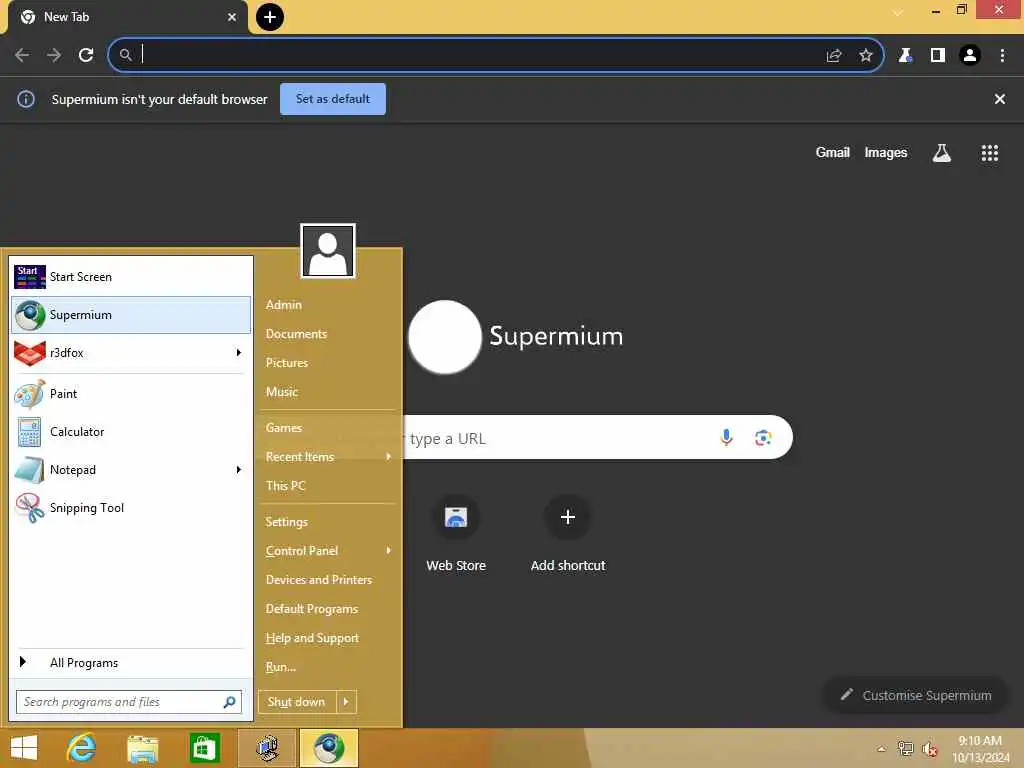
Task: Open the experiments flask icon in toolbar
Action: (905, 55)
